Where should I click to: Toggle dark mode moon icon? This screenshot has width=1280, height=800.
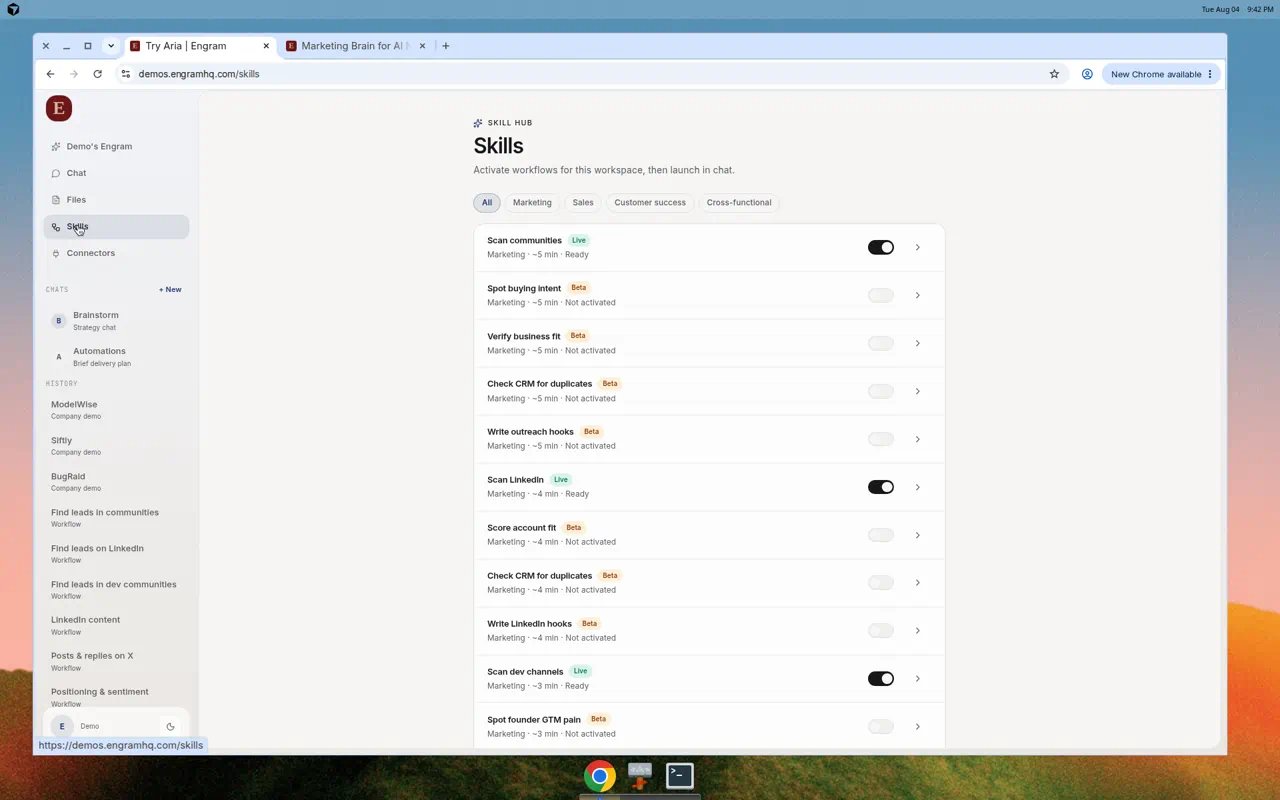(171, 727)
